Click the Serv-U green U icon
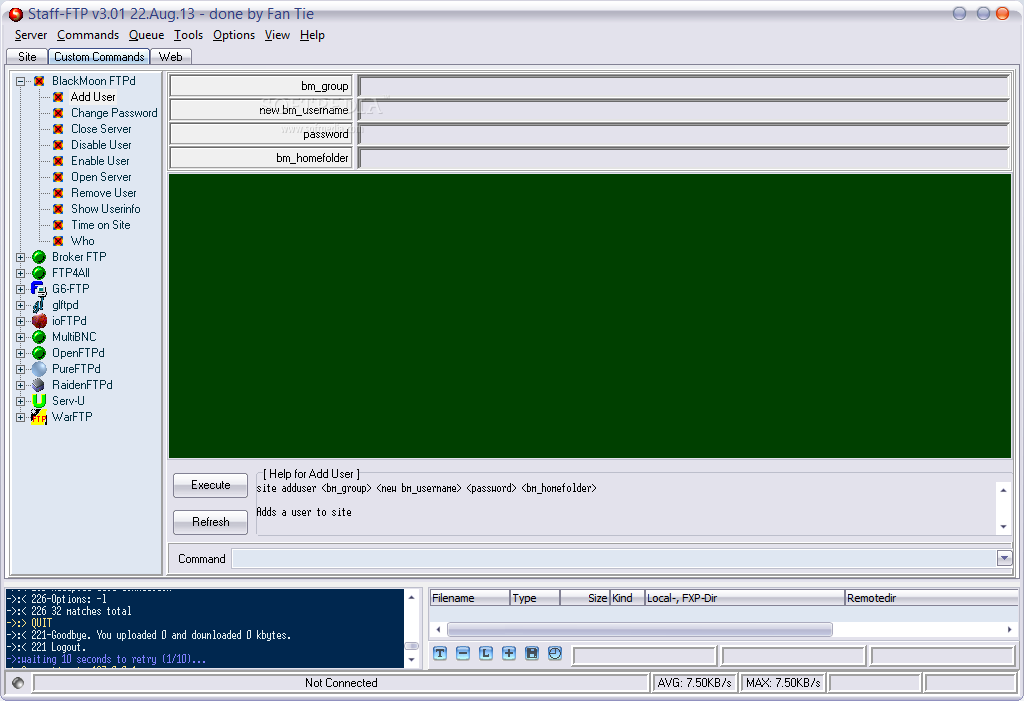1024x701 pixels. [x=39, y=401]
